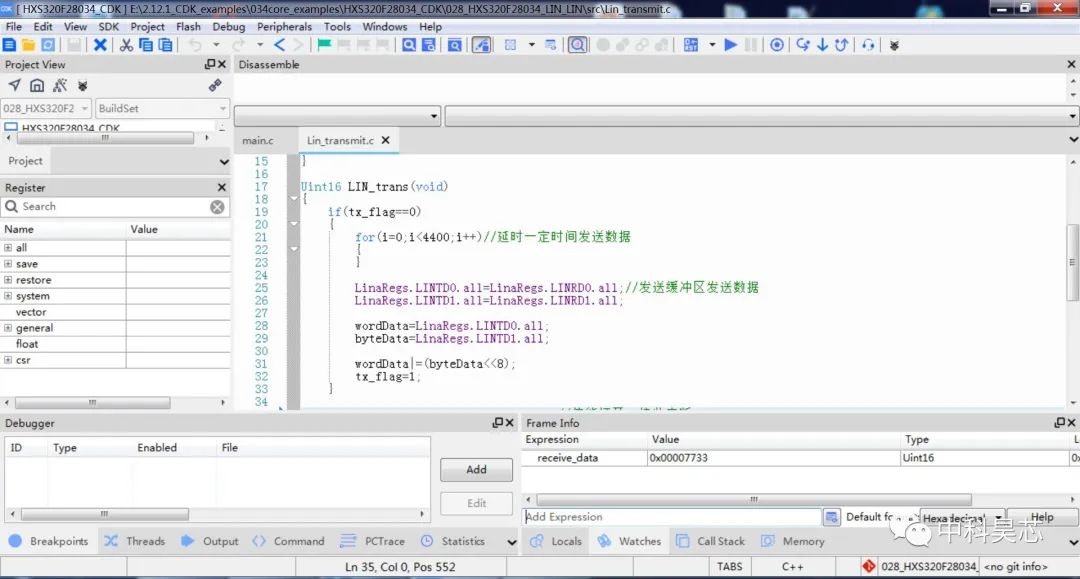Close the Lin_transmit.c tab

pos(386,140)
